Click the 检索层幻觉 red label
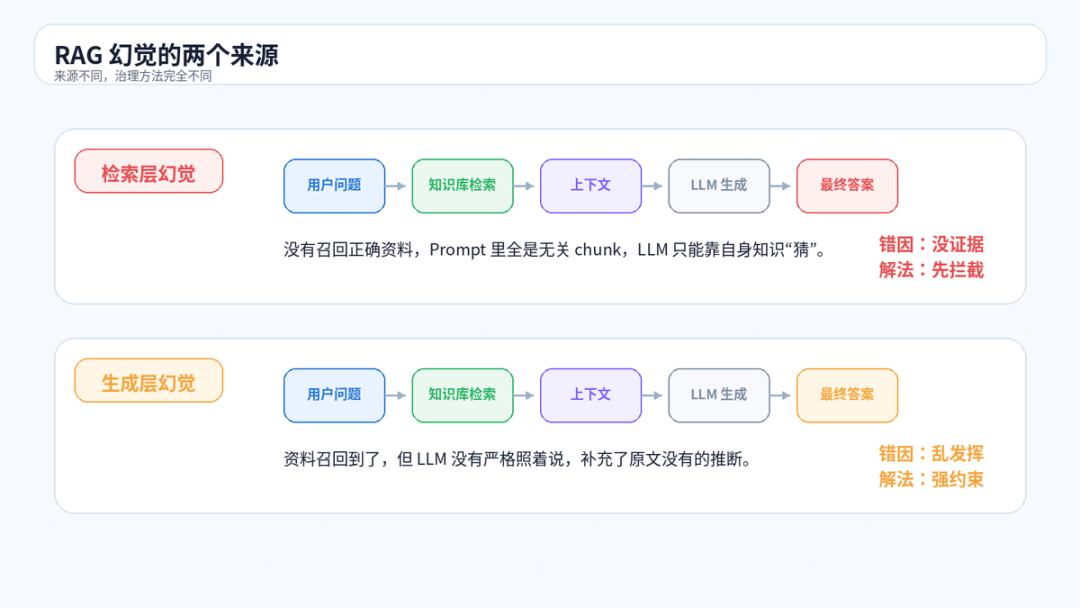 coord(149,171)
